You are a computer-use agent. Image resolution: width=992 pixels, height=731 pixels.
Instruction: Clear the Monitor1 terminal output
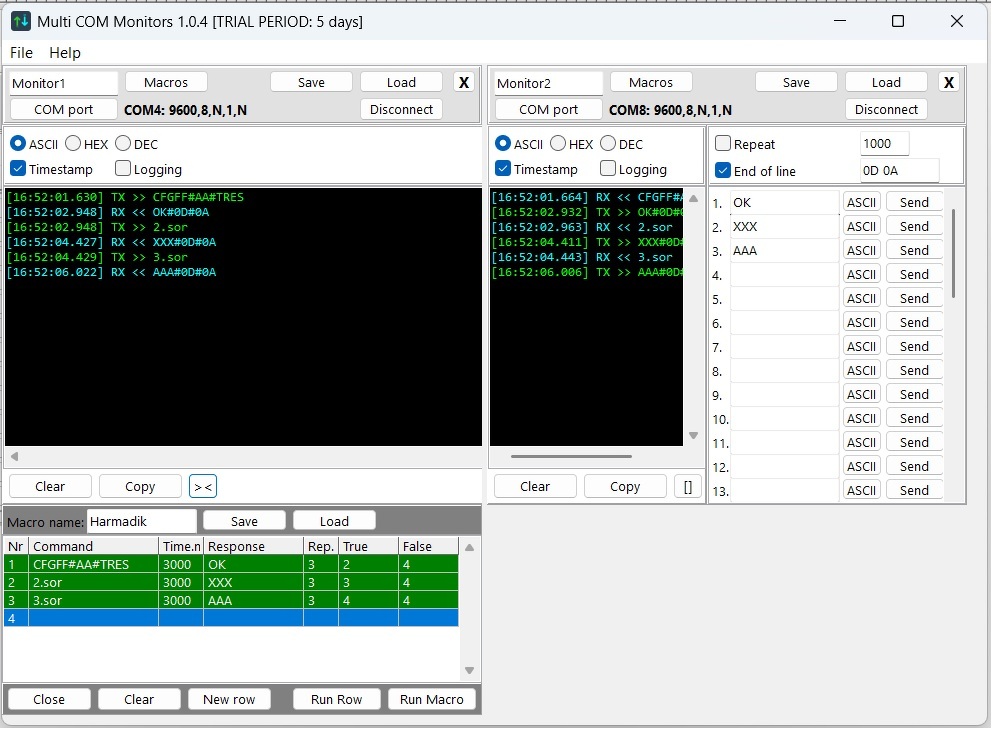[x=50, y=486]
